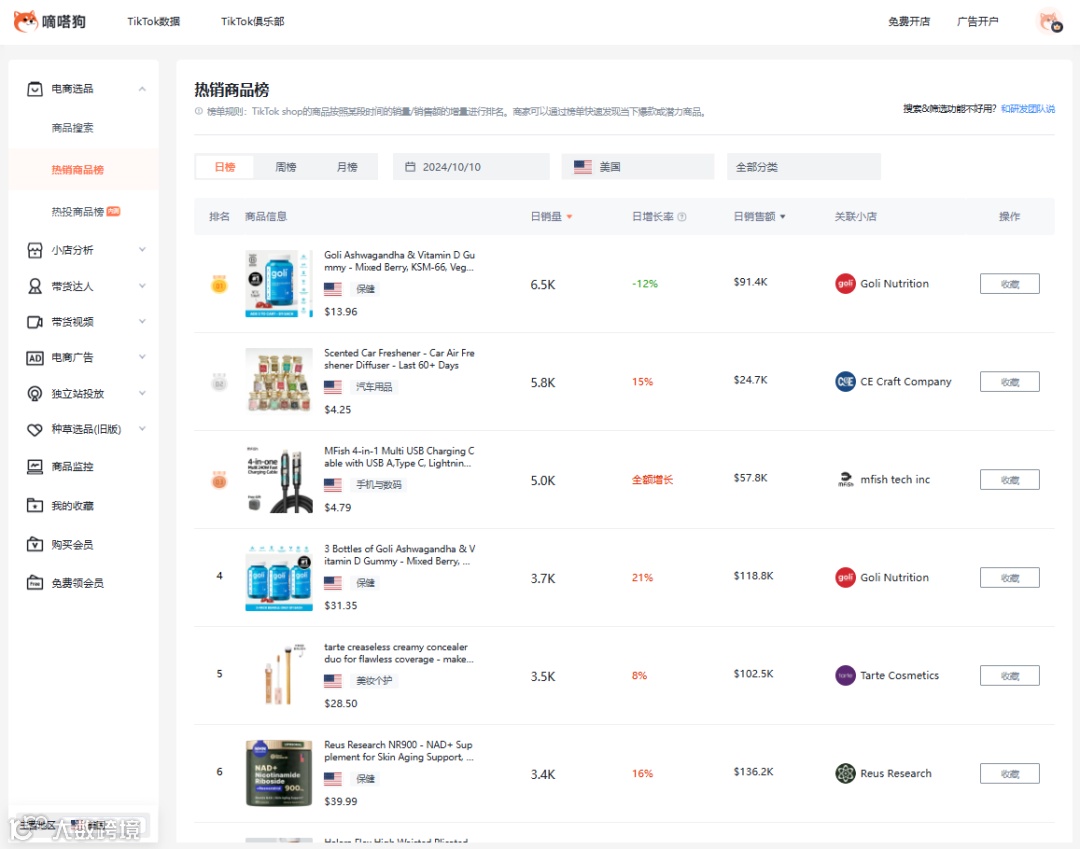The width and height of the screenshot is (1080, 849).
Task: Click 美妆个护 category tag
Action: [374, 681]
